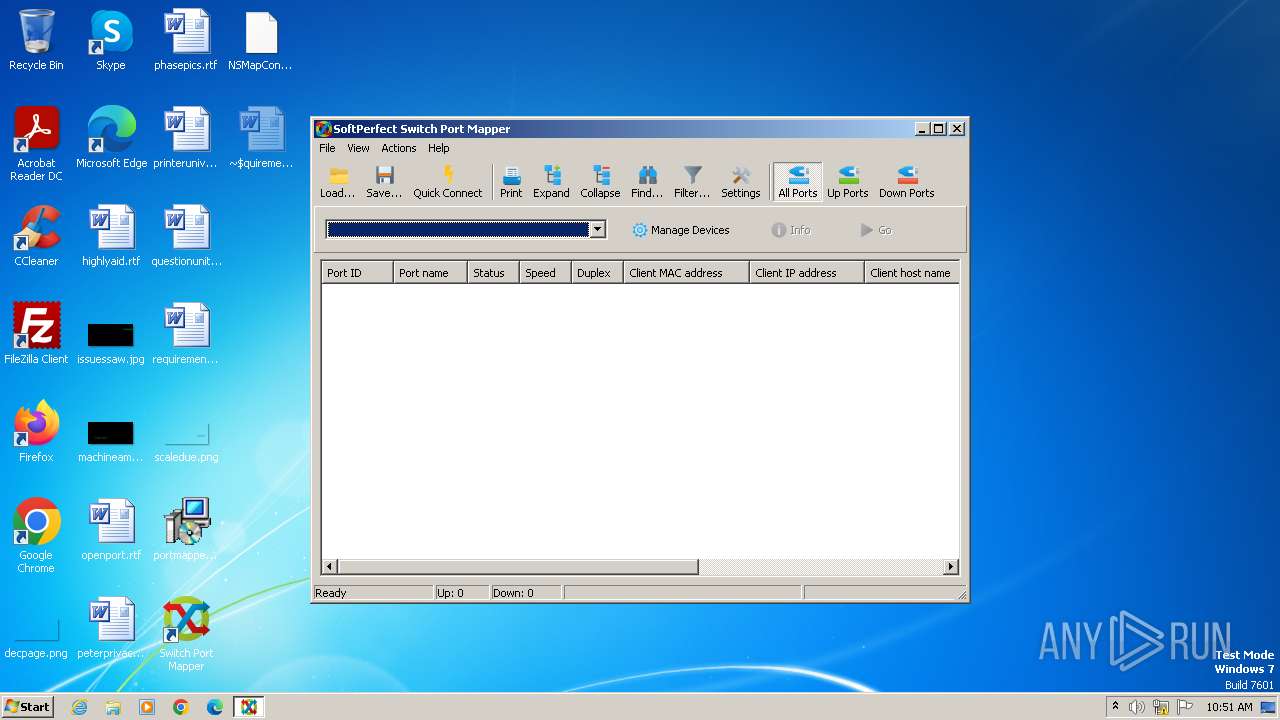Image resolution: width=1280 pixels, height=720 pixels.
Task: Sort by Client host name column
Action: pyautogui.click(x=912, y=273)
